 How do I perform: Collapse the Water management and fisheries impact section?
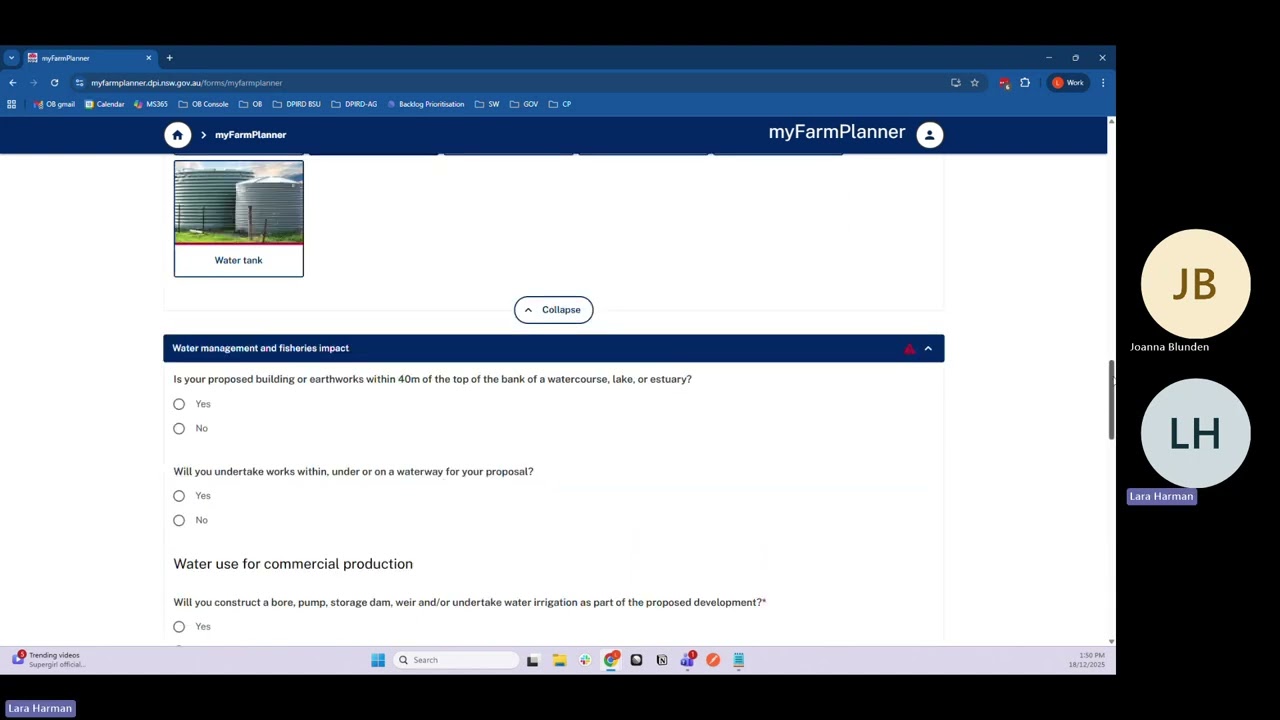tap(928, 348)
